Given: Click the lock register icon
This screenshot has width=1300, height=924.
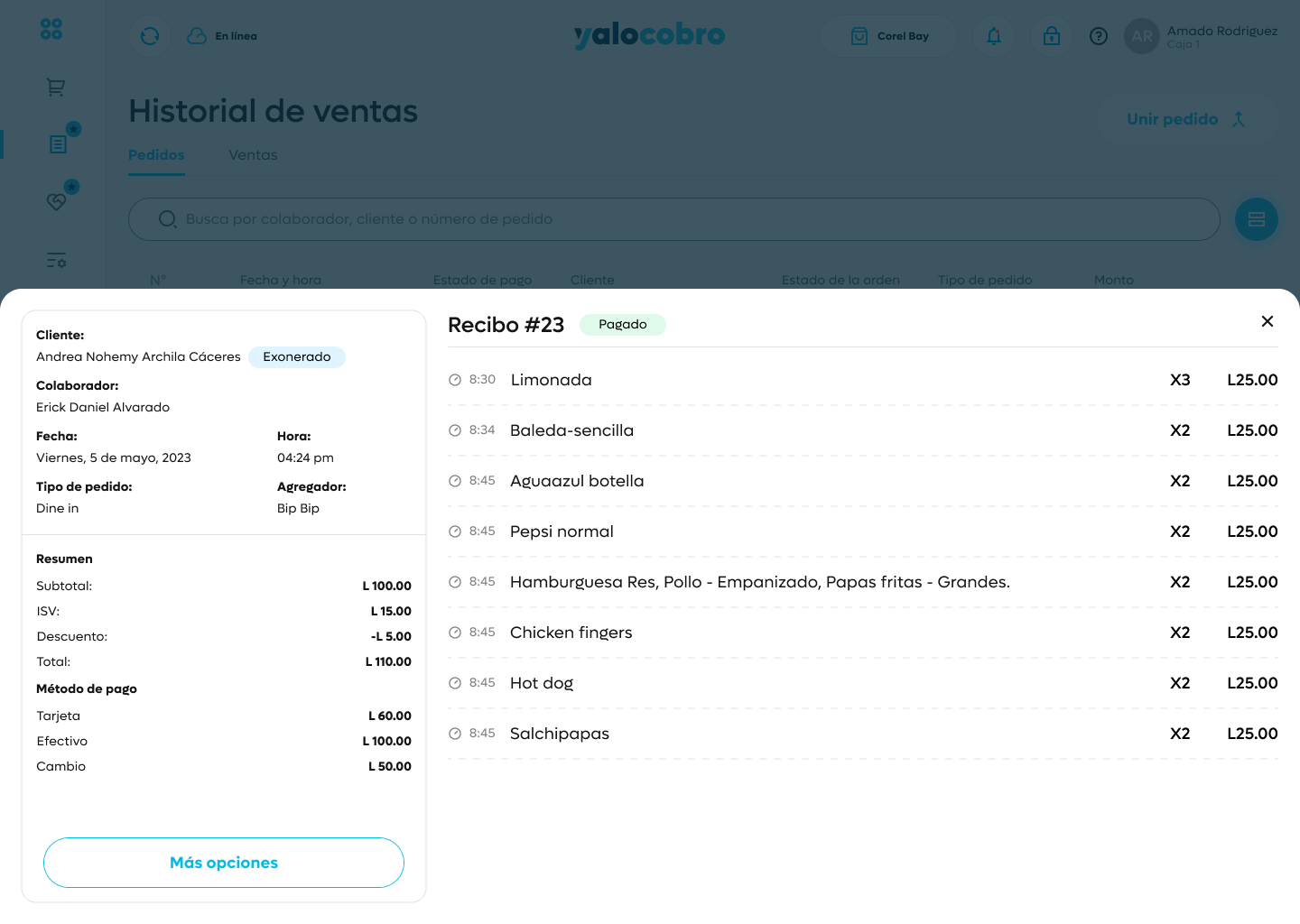Looking at the screenshot, I should pos(1052,36).
